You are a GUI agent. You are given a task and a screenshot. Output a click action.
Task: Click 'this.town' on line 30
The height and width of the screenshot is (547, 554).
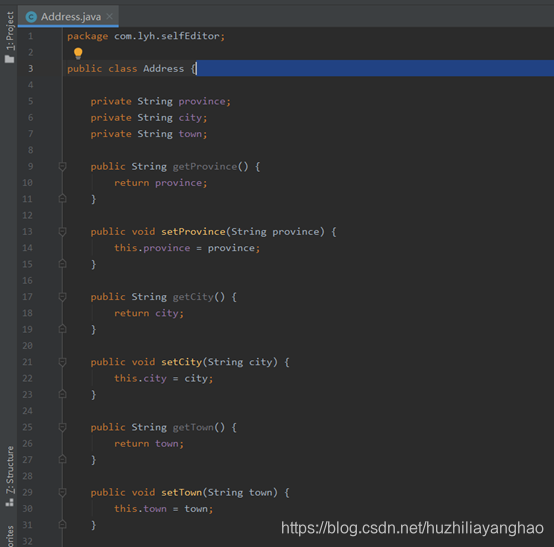[x=140, y=508]
